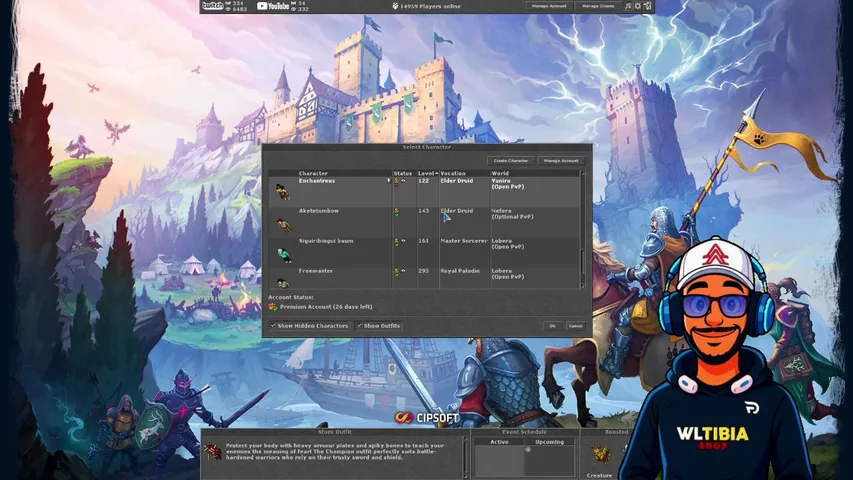Image resolution: width=853 pixels, height=480 pixels.
Task: Switch to the Active events column
Action: click(499, 442)
